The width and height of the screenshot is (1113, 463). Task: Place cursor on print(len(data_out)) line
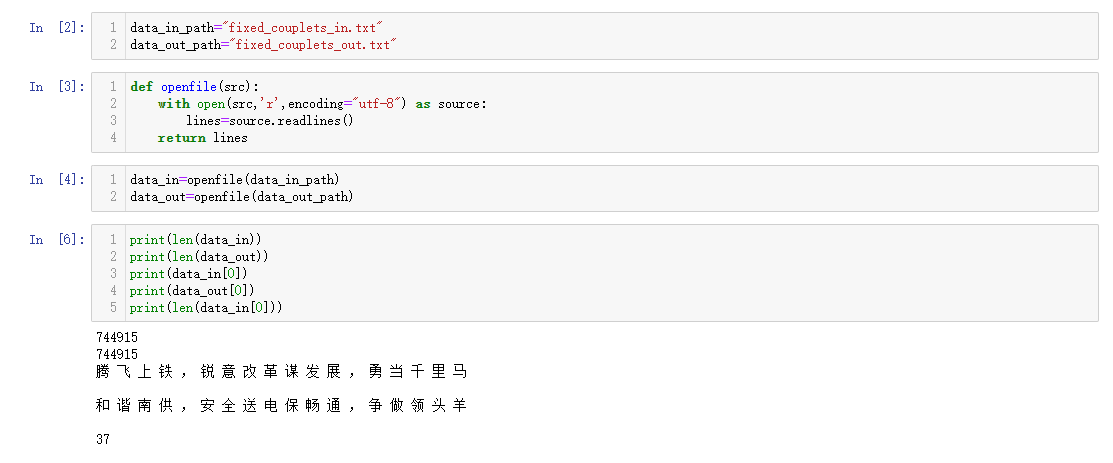point(199,257)
